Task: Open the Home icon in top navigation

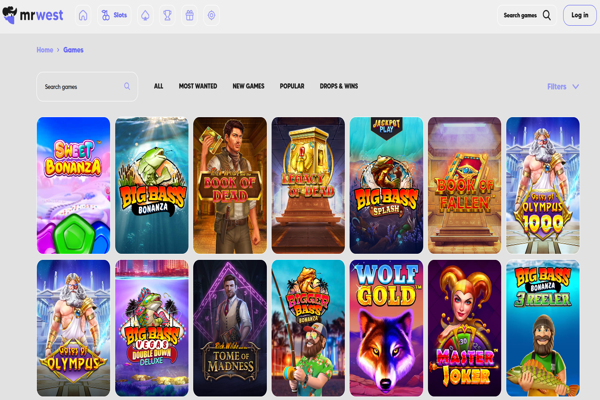Action: pos(83,15)
